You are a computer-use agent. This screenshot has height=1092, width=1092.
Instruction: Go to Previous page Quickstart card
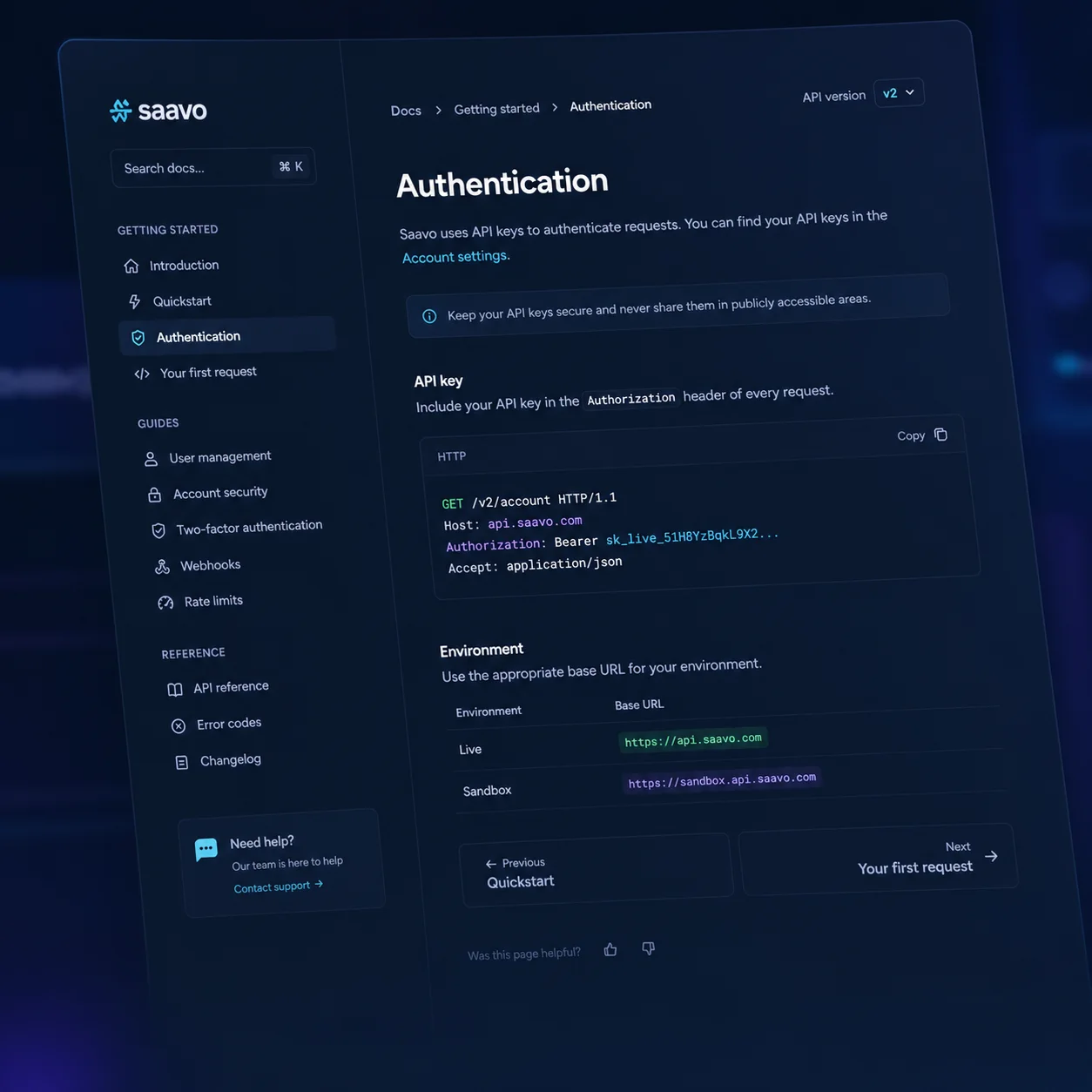click(x=596, y=870)
